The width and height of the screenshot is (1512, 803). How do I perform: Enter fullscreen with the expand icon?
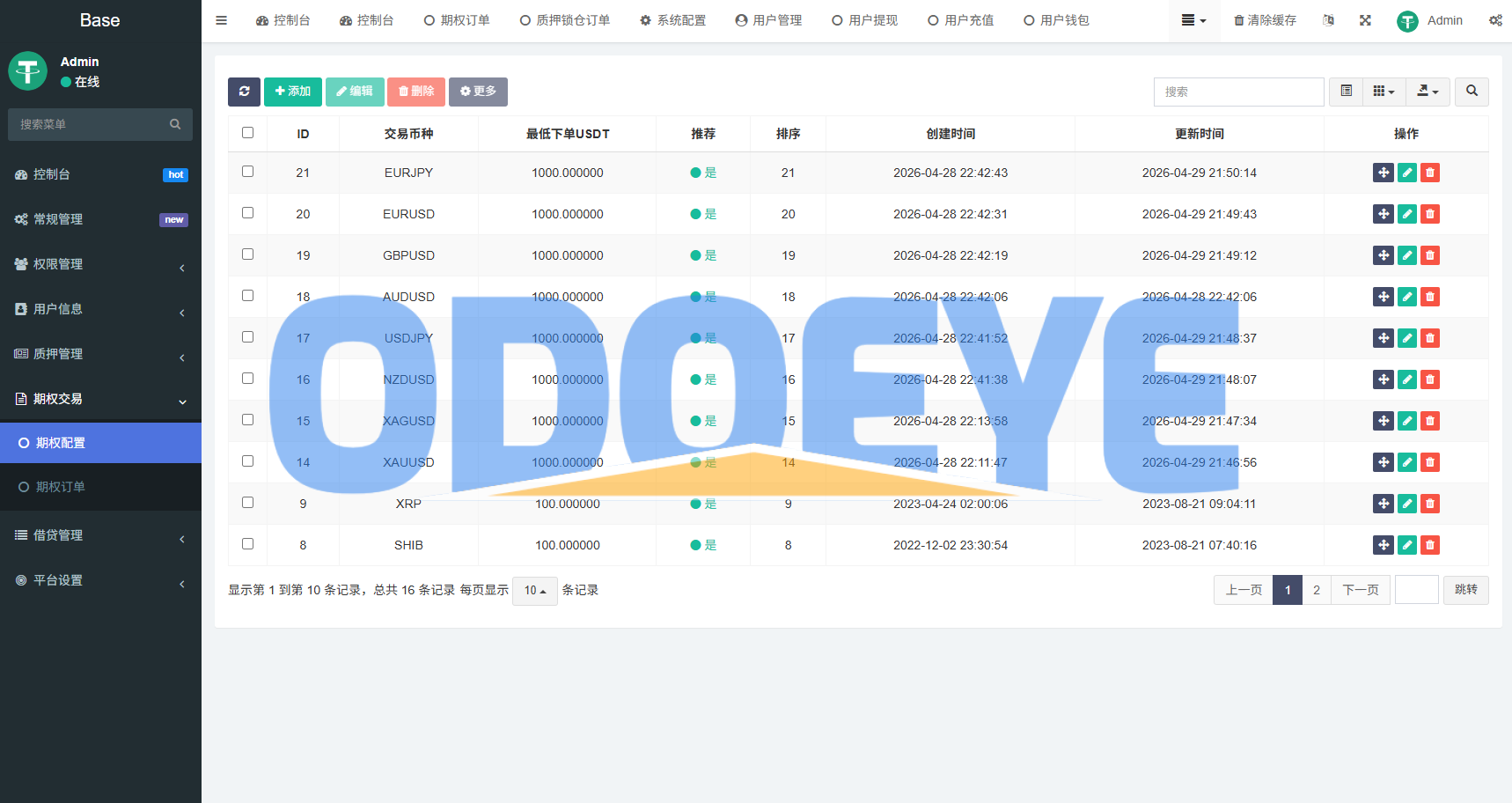[x=1365, y=20]
